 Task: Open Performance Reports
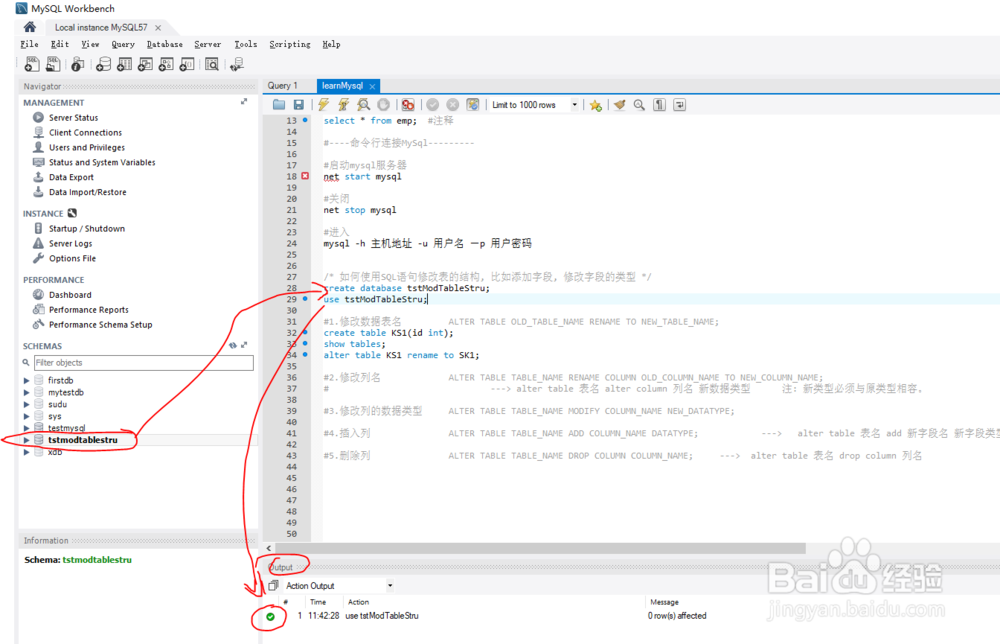tap(89, 310)
